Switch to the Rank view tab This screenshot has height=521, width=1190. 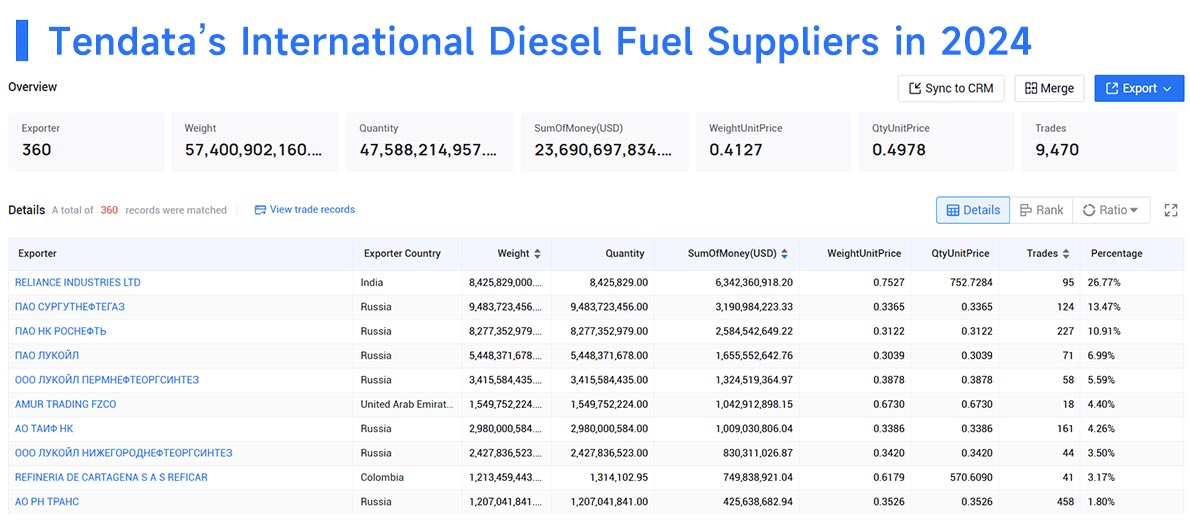tap(1041, 210)
